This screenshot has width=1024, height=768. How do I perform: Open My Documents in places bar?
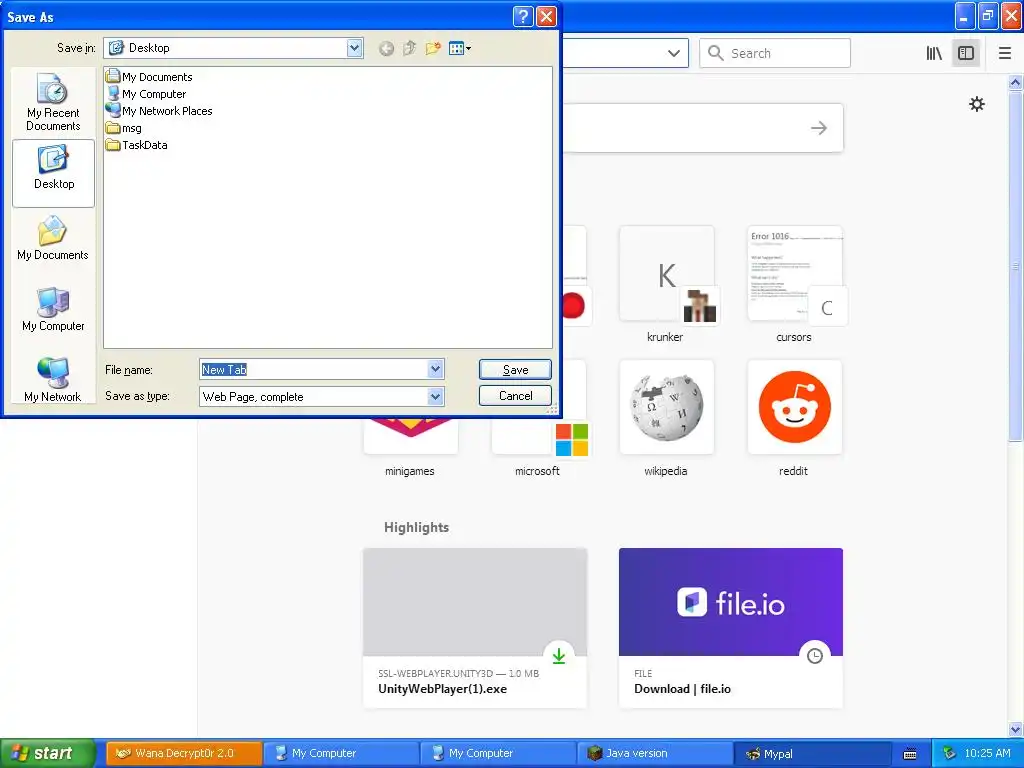pos(54,238)
